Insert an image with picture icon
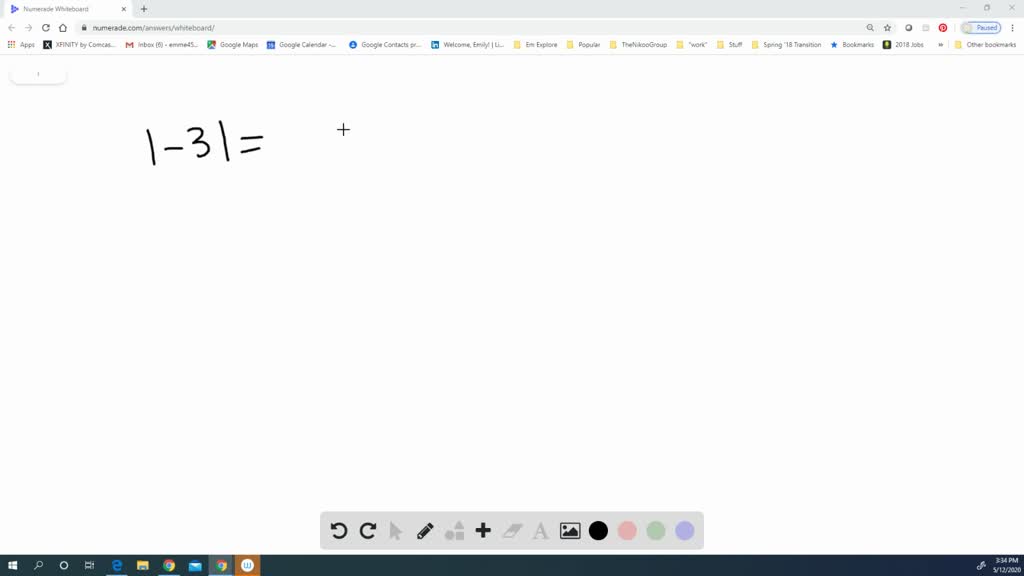Screen dimensions: 1024x576 (x=570, y=531)
